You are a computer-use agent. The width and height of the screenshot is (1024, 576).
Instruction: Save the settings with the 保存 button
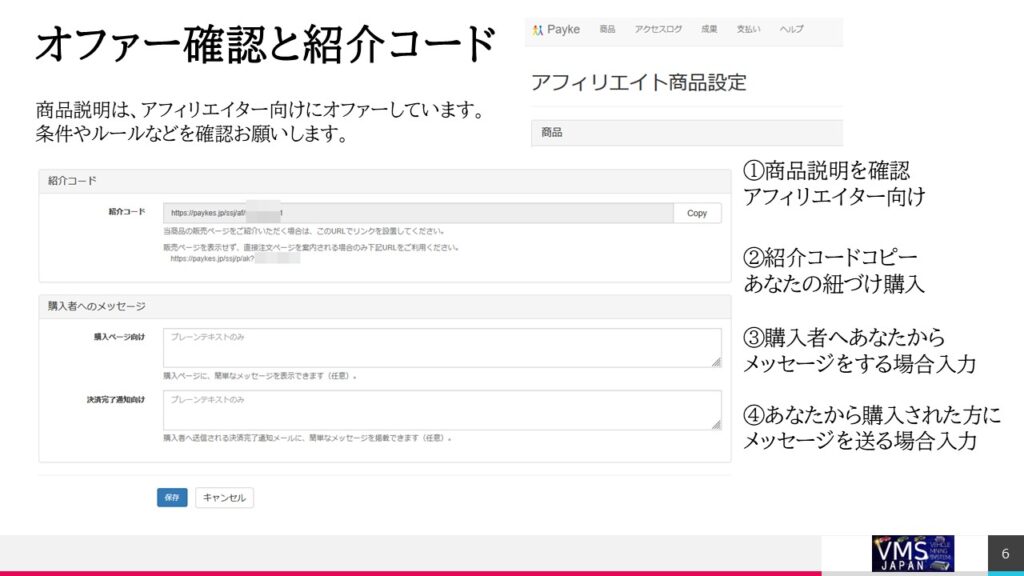172,497
